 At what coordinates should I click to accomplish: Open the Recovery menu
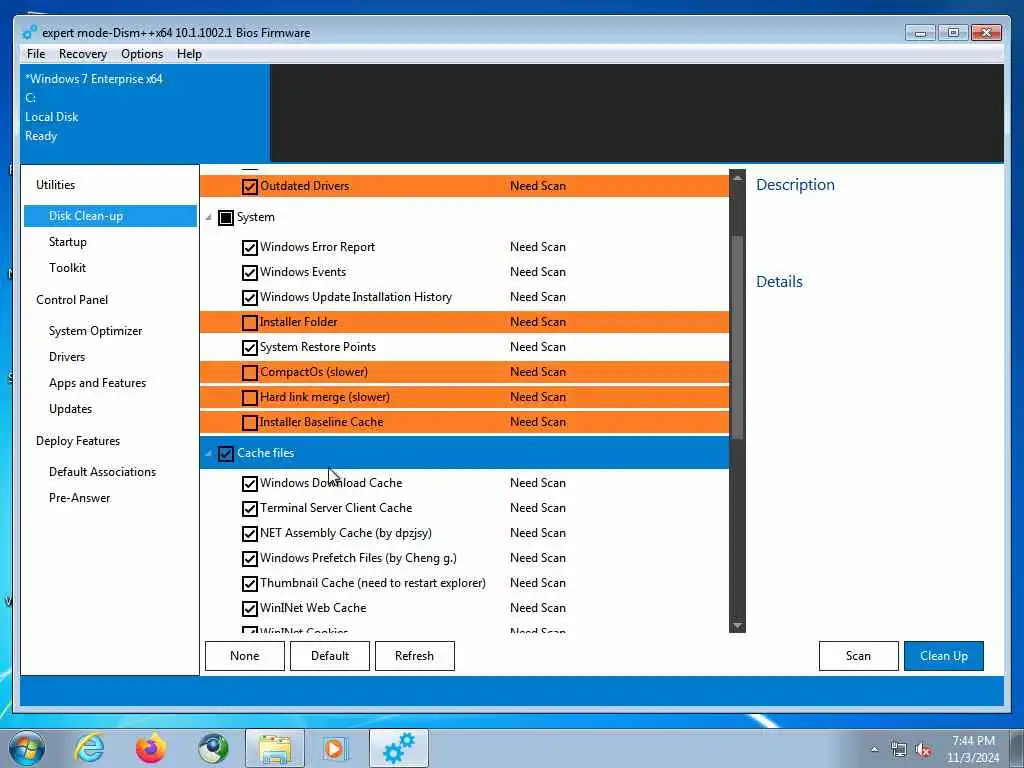pyautogui.click(x=82, y=54)
